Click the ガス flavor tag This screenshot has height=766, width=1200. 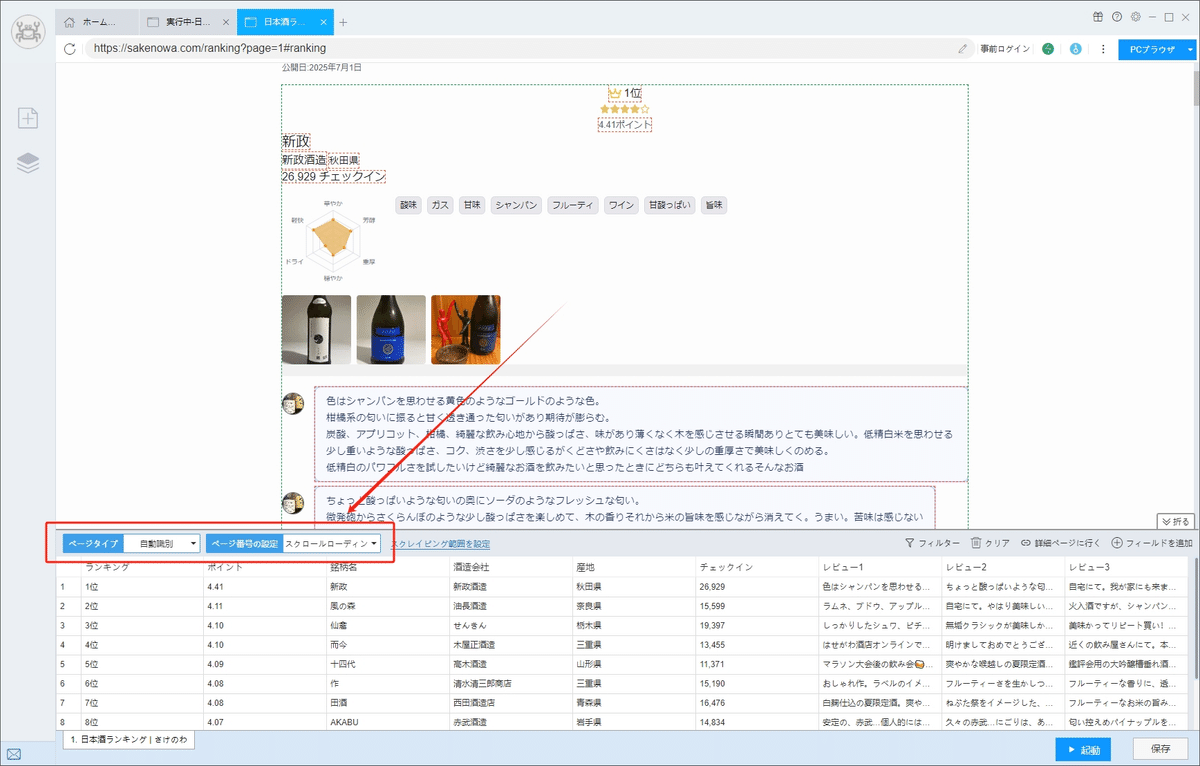point(440,205)
